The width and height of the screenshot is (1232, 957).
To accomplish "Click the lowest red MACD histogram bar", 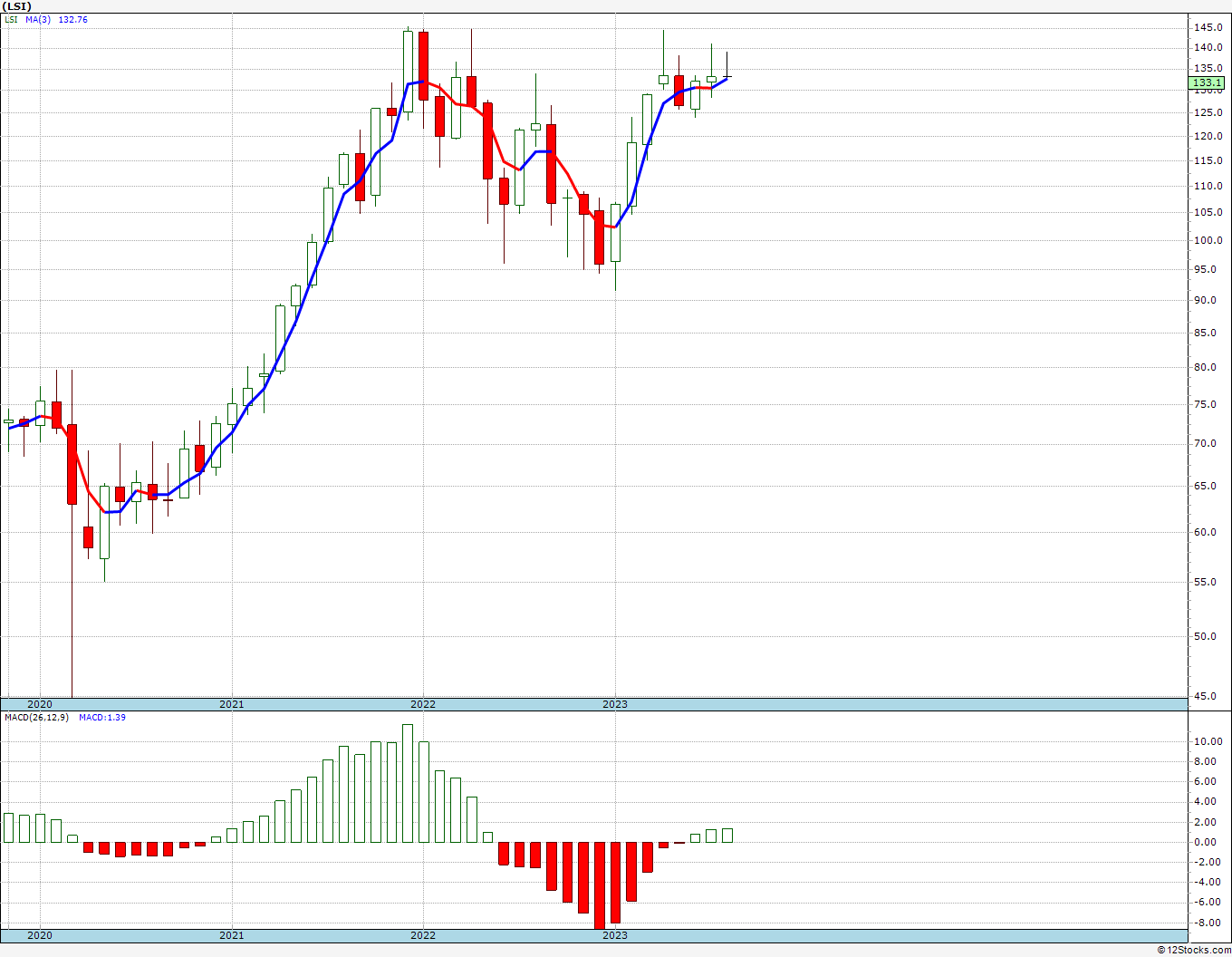I will point(600,885).
